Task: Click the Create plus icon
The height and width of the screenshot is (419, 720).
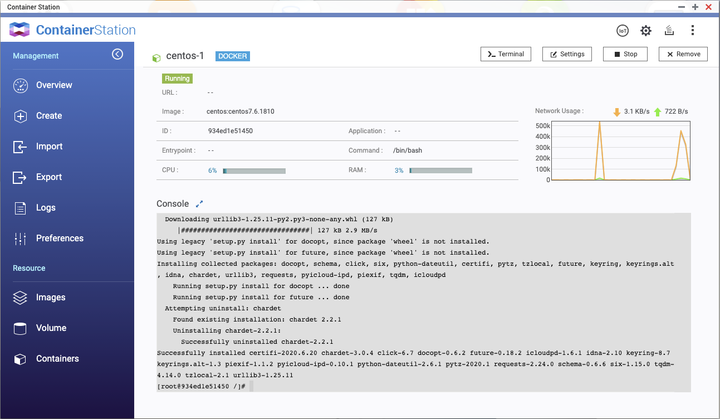Action: coord(20,116)
